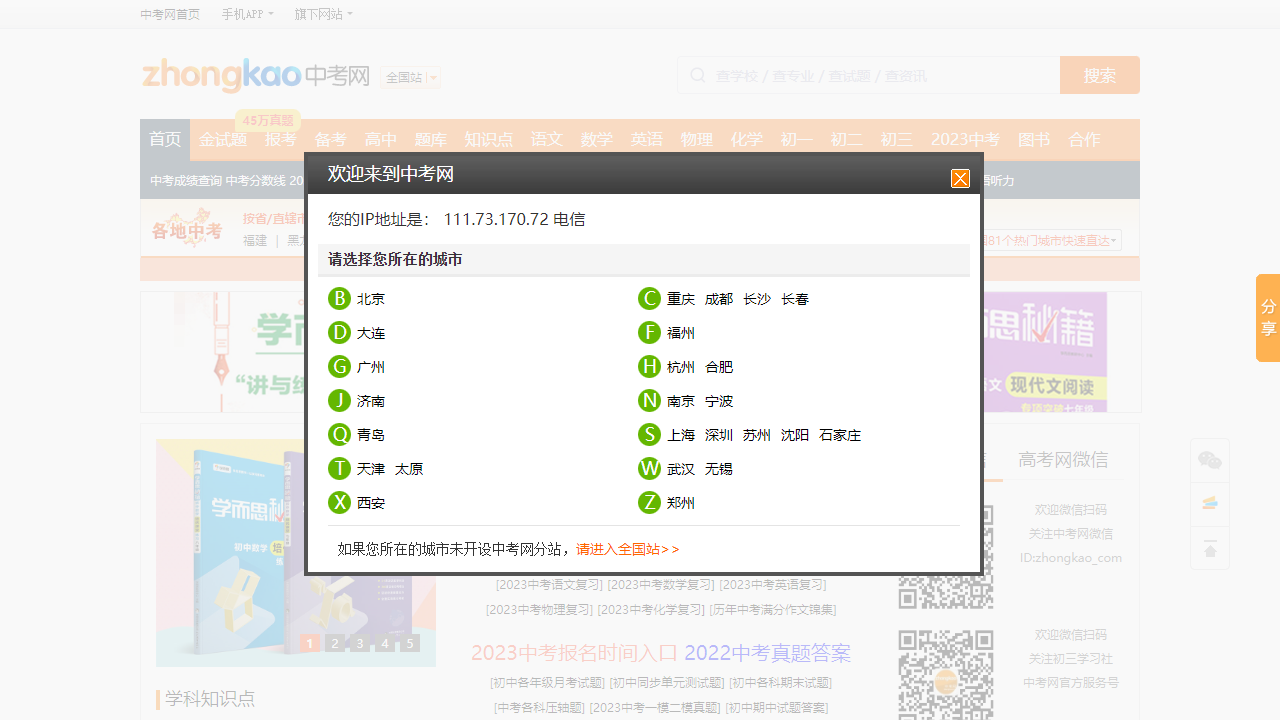Click the D letter icon before 大连
This screenshot has width=1280, height=720.
click(339, 332)
